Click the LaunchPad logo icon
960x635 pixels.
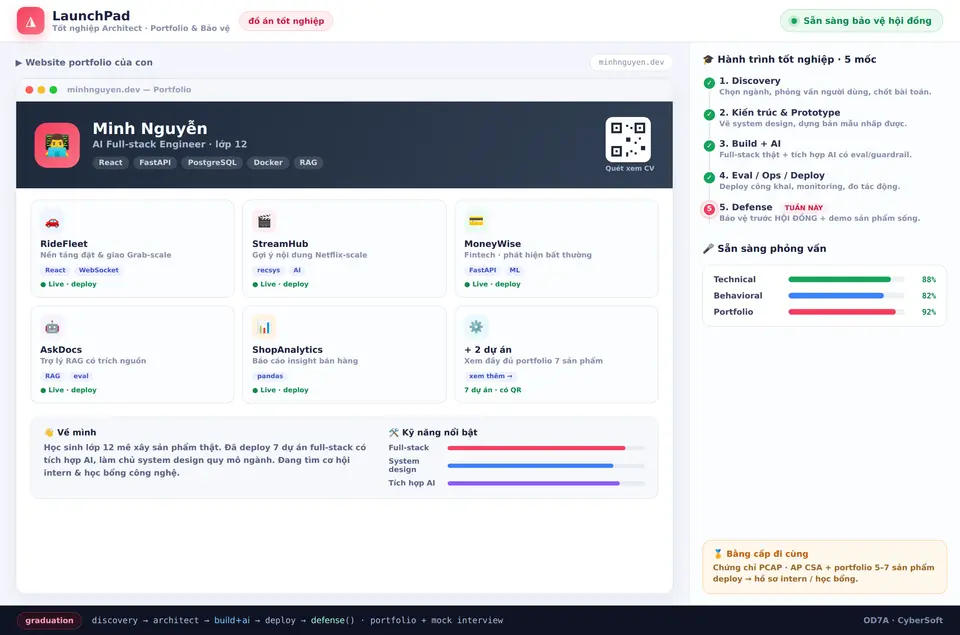click(x=31, y=21)
